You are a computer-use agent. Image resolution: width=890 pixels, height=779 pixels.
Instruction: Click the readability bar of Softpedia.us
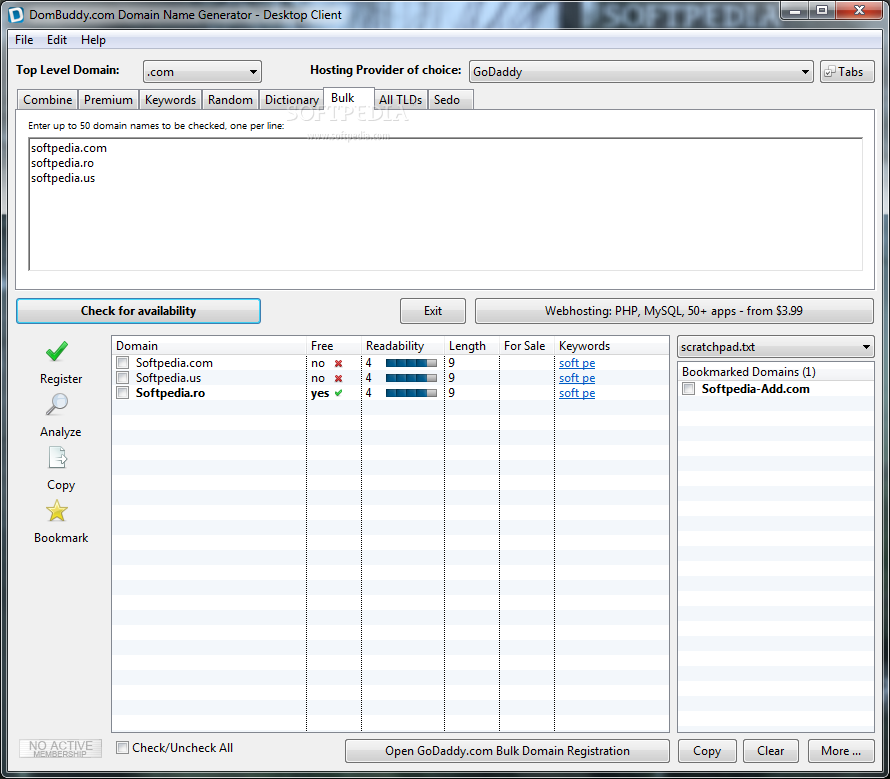[x=412, y=378]
